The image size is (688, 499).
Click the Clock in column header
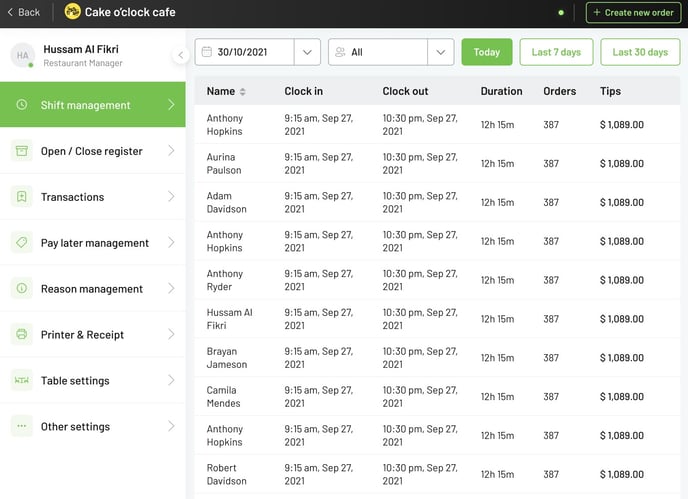304,91
